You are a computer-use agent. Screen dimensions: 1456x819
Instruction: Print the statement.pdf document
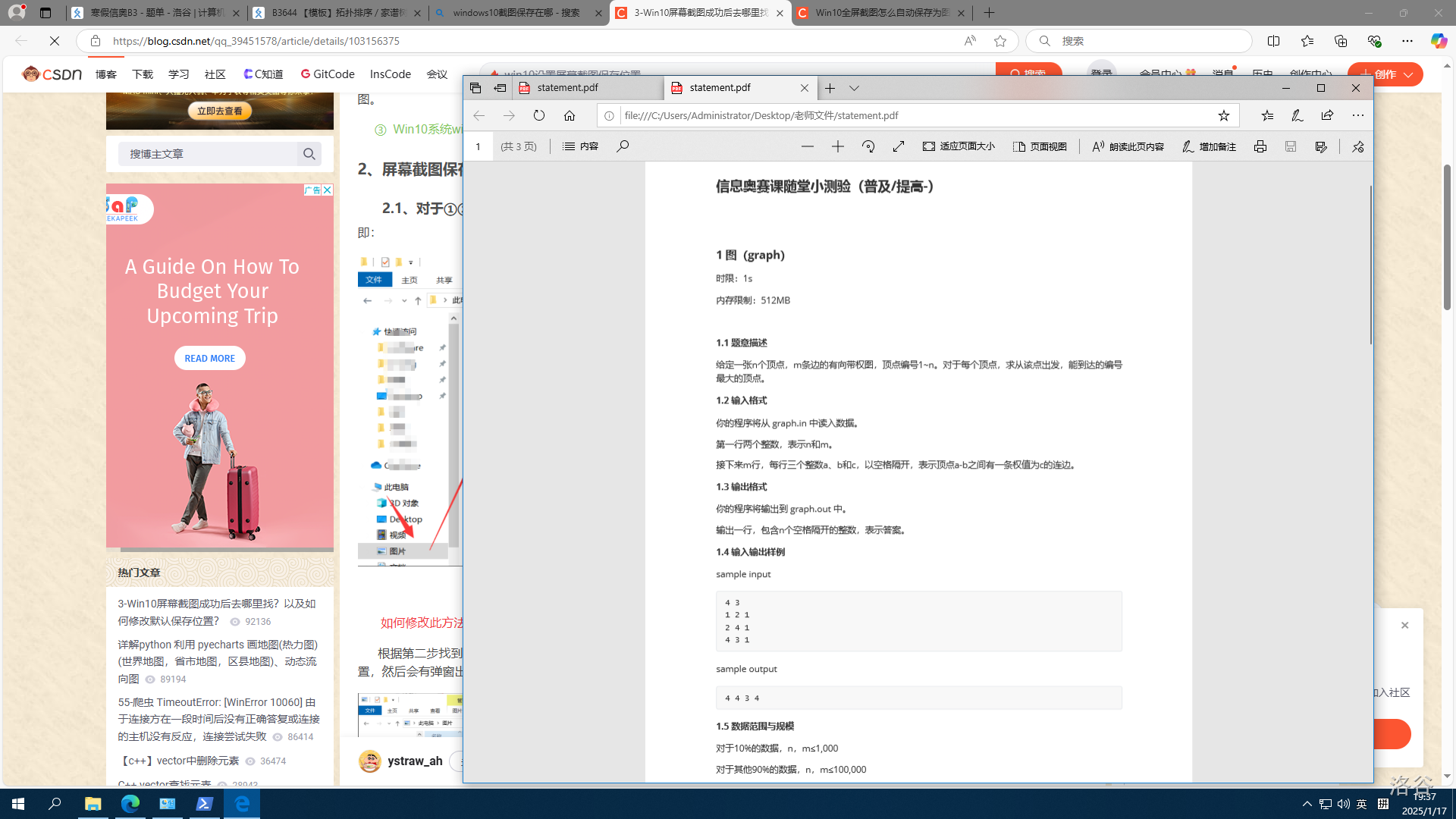(x=1260, y=146)
